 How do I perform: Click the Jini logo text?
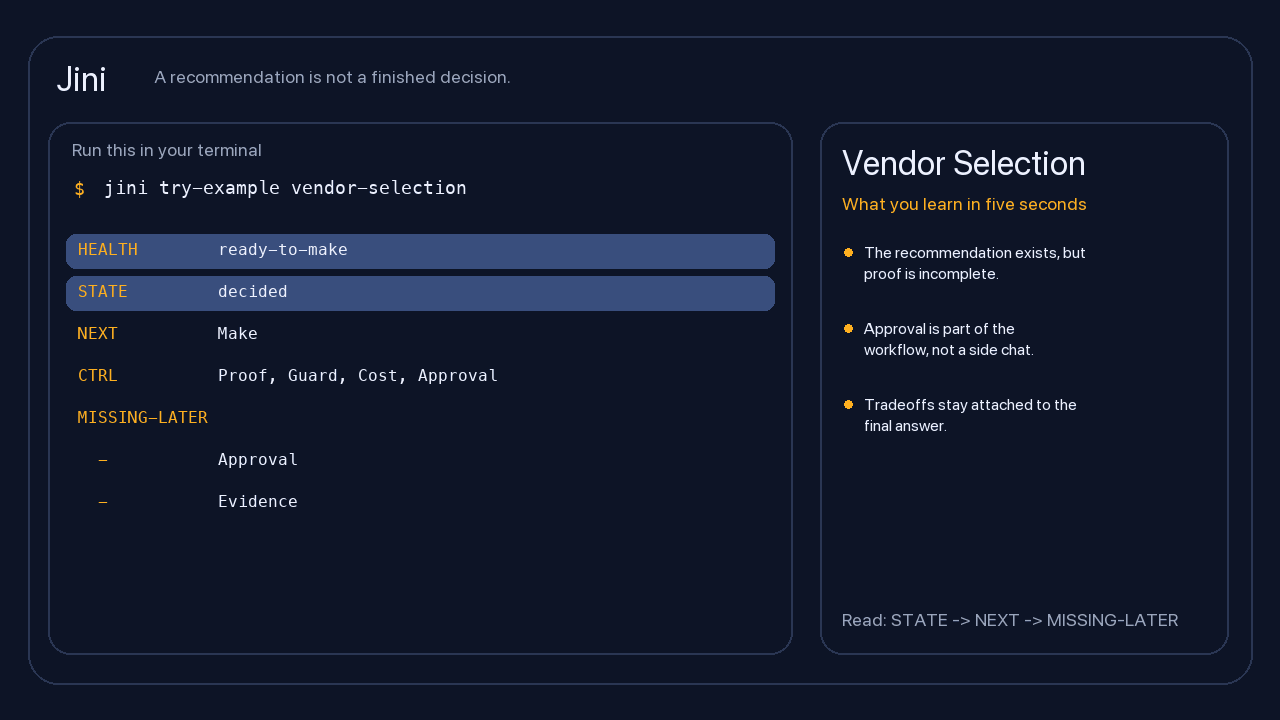81,79
